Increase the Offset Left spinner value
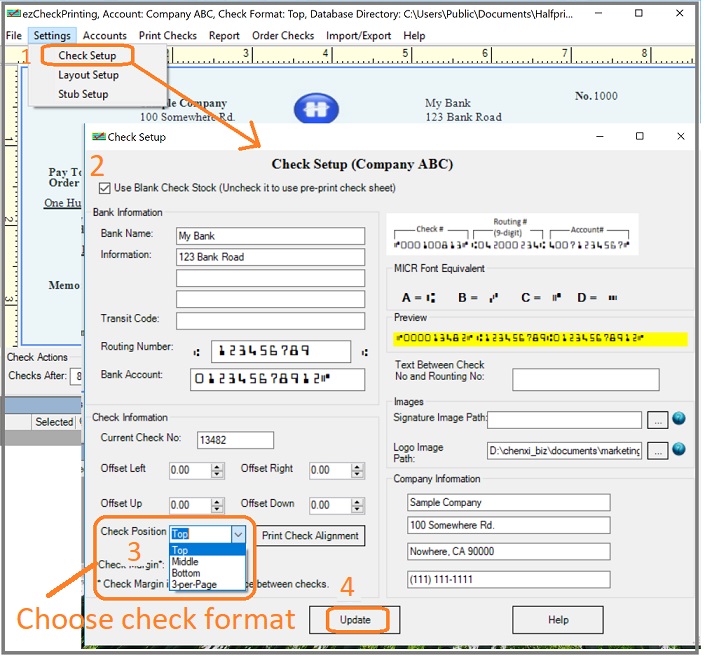 pyautogui.click(x=217, y=466)
